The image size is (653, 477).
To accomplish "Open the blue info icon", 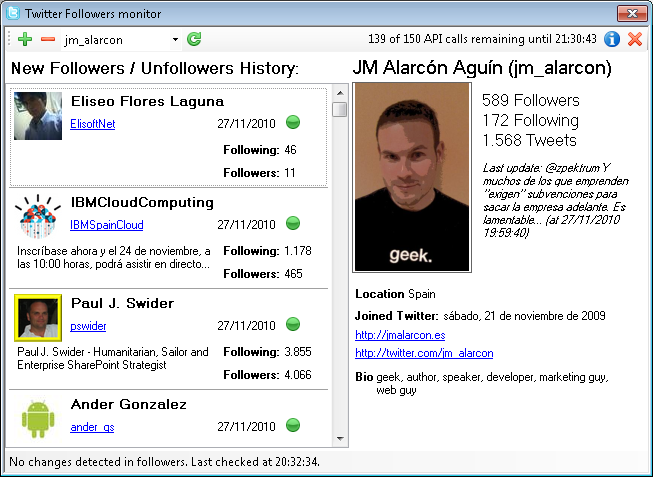I will [612, 39].
